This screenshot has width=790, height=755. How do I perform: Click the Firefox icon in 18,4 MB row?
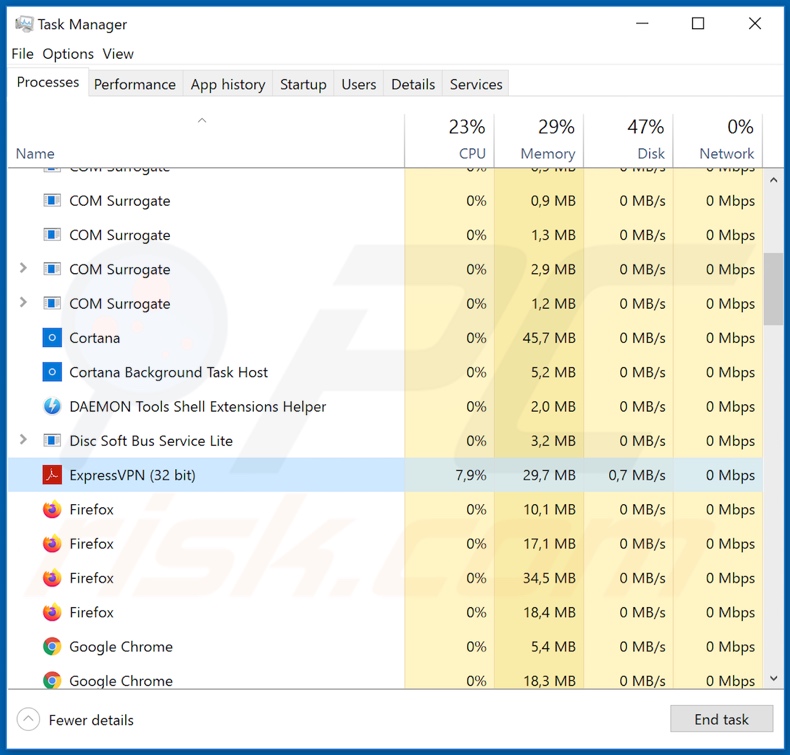pos(52,612)
